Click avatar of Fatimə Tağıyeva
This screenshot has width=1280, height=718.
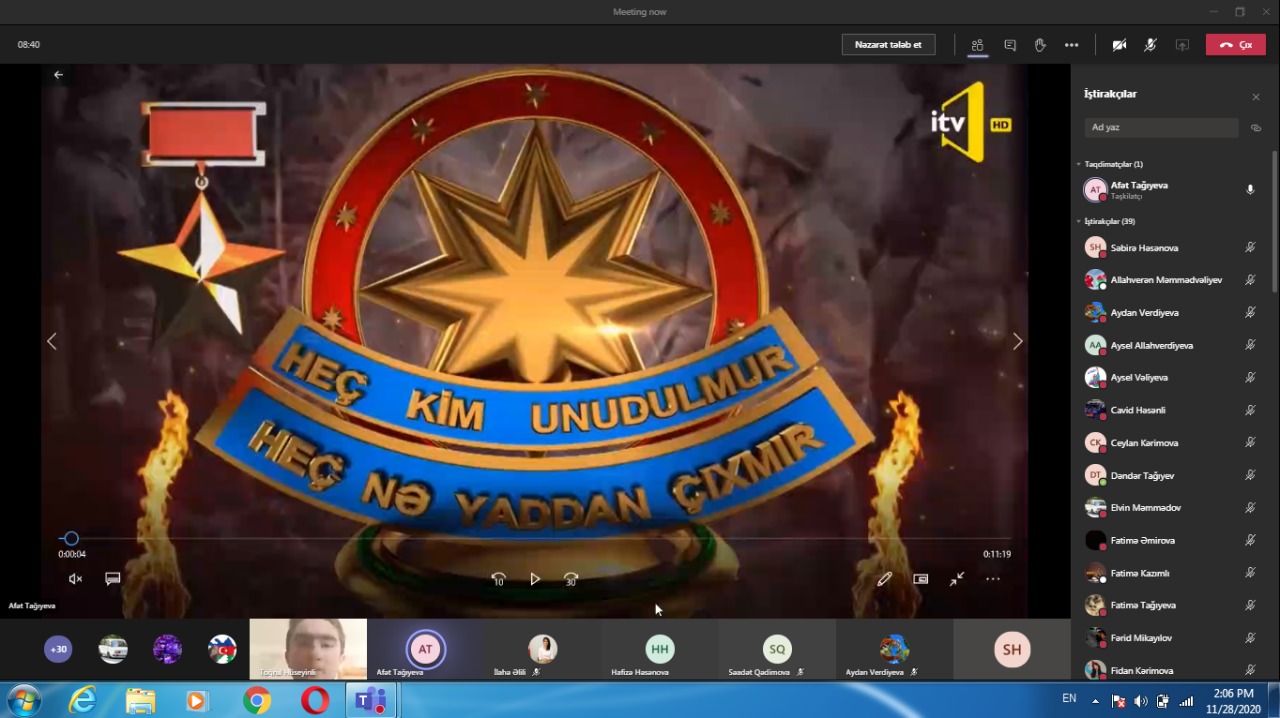(x=1095, y=605)
